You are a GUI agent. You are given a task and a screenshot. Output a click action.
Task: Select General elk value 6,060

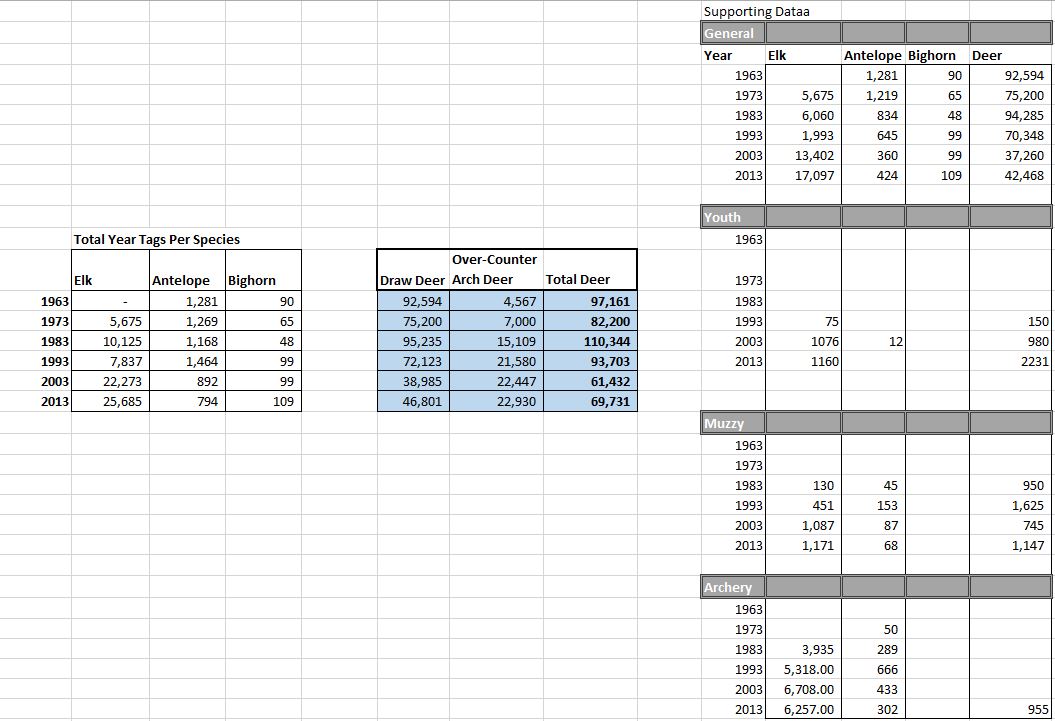tap(803, 116)
